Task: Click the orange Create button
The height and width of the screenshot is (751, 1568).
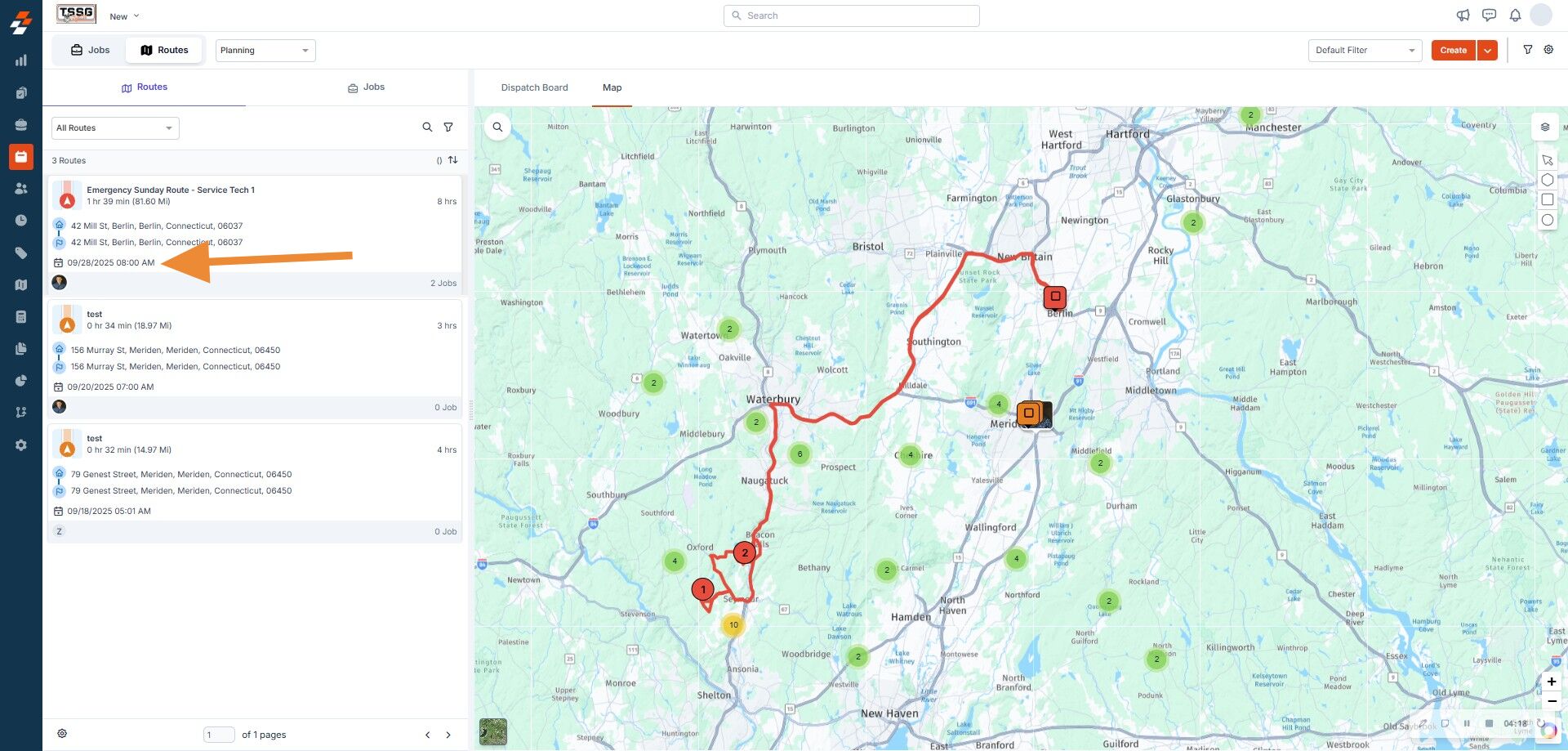Action: click(1454, 51)
